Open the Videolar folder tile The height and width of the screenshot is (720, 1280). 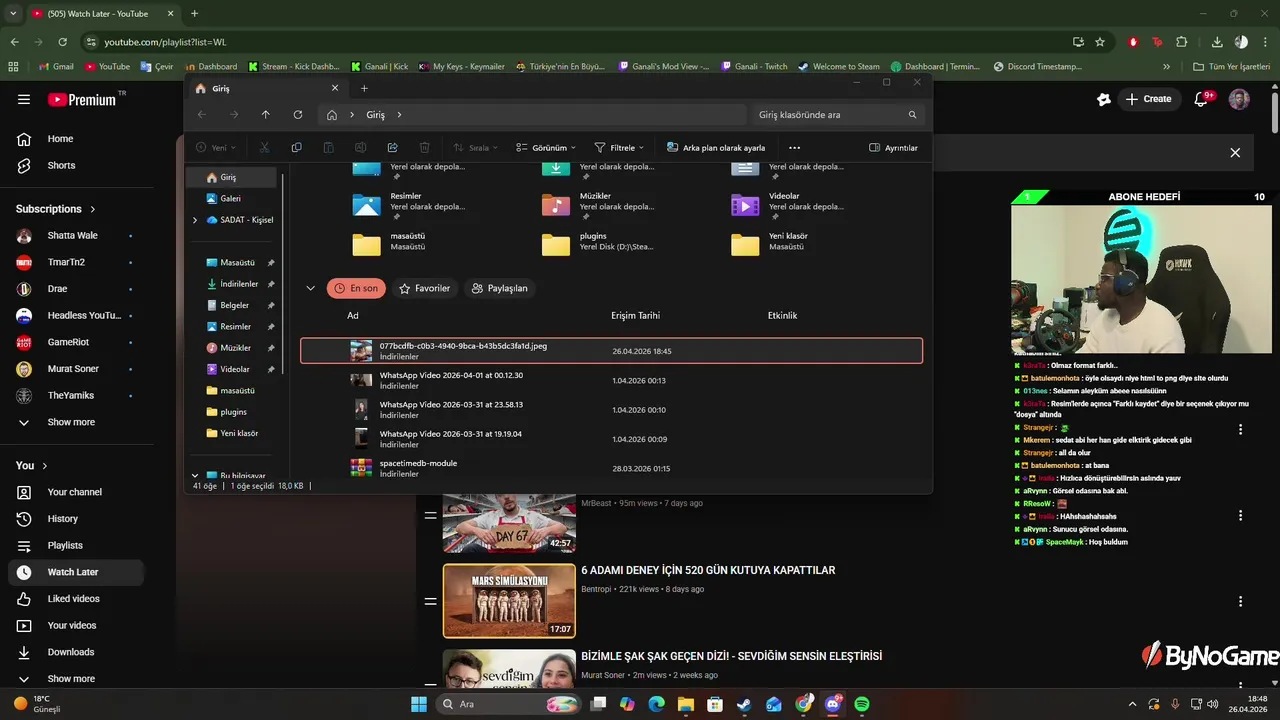coord(788,204)
